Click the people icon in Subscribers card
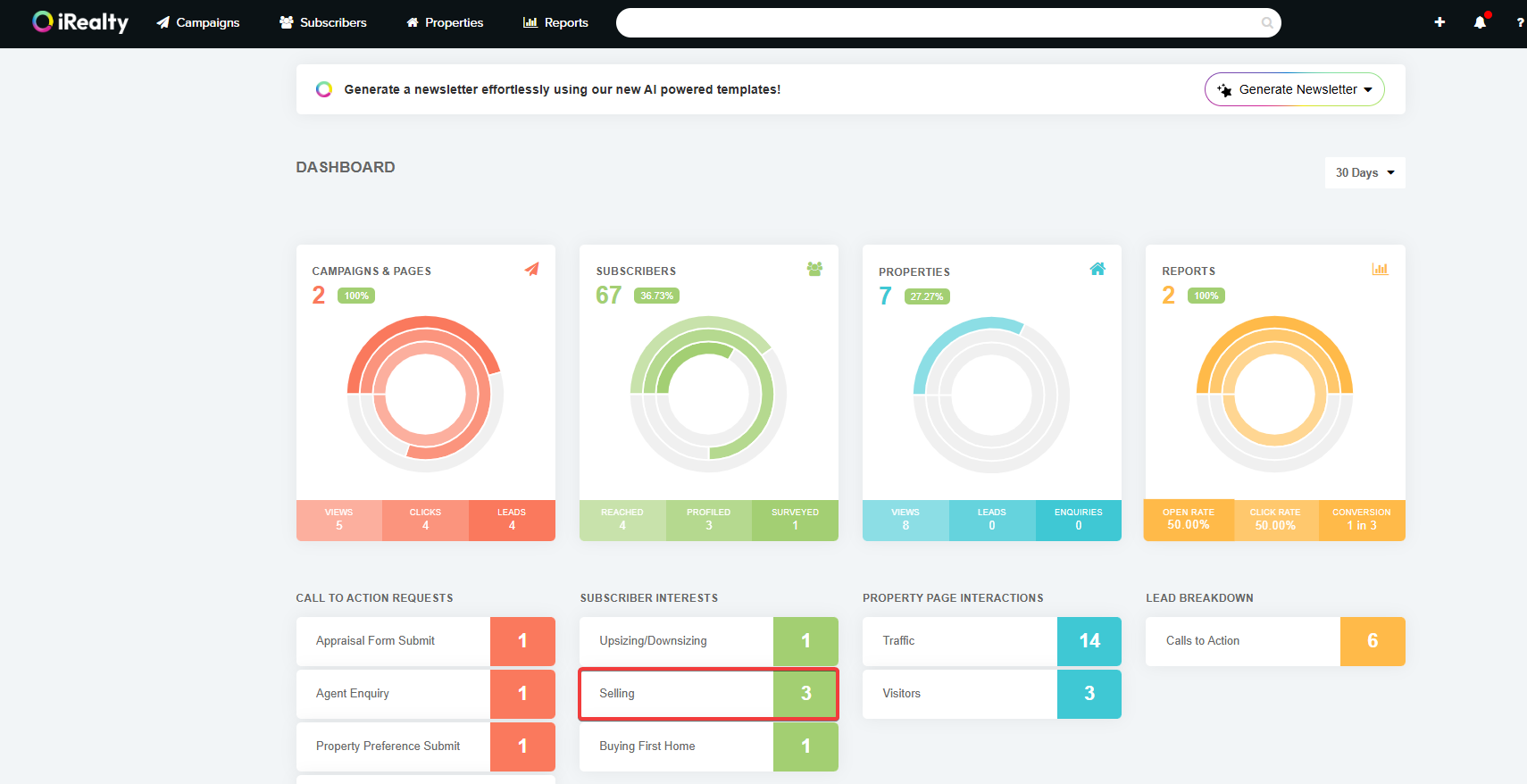Viewport: 1527px width, 784px height. point(814,269)
